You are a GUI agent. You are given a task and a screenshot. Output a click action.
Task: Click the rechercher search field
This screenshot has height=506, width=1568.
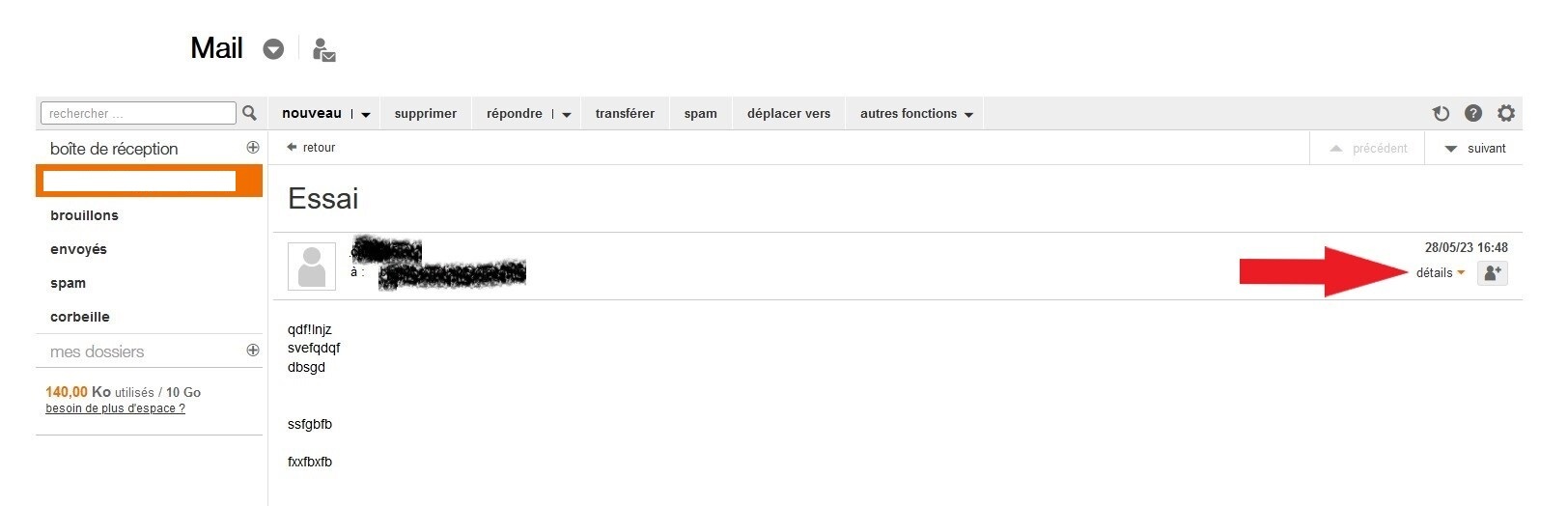click(138, 113)
